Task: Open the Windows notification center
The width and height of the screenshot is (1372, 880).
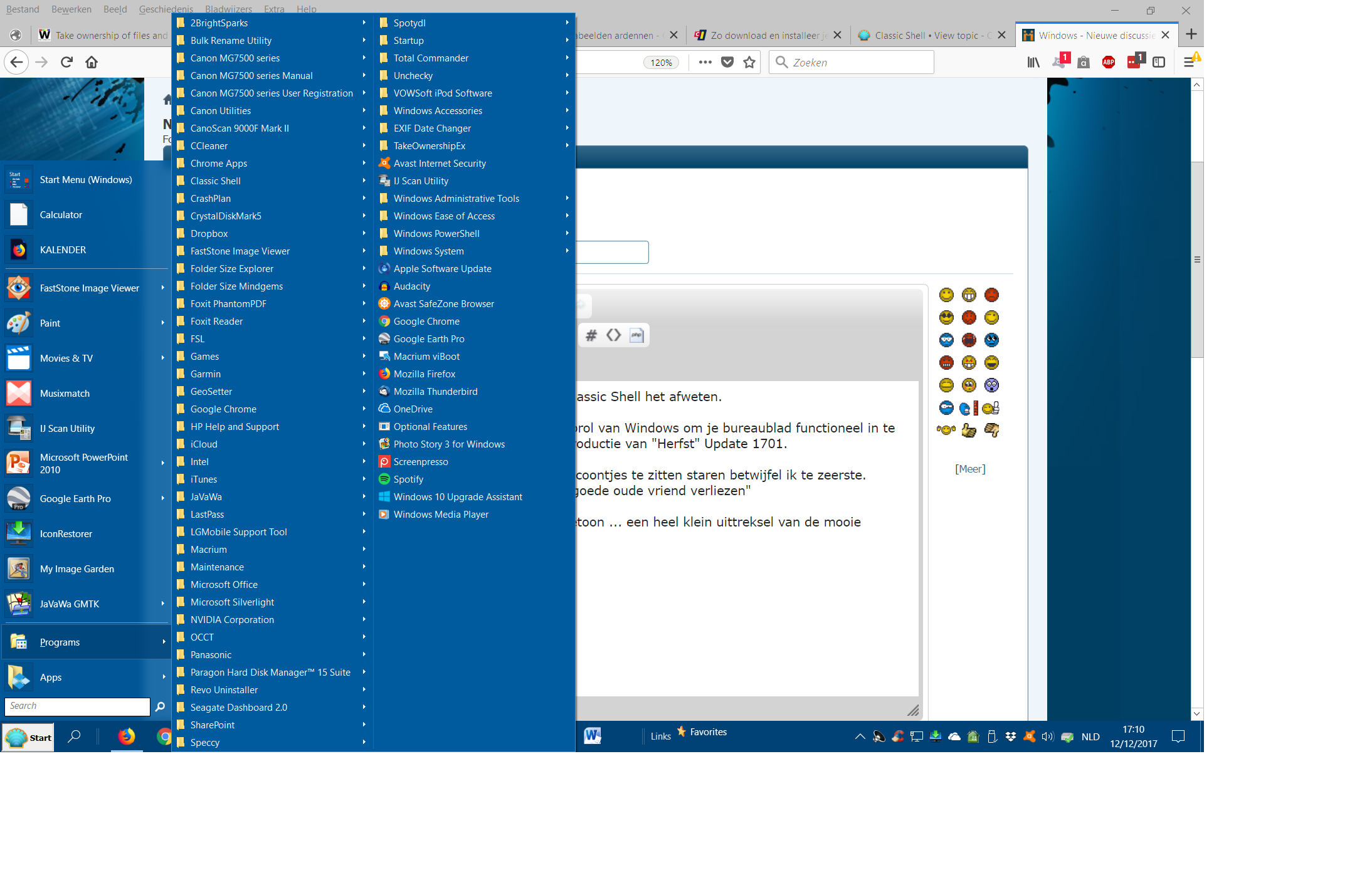Action: pyautogui.click(x=1178, y=736)
